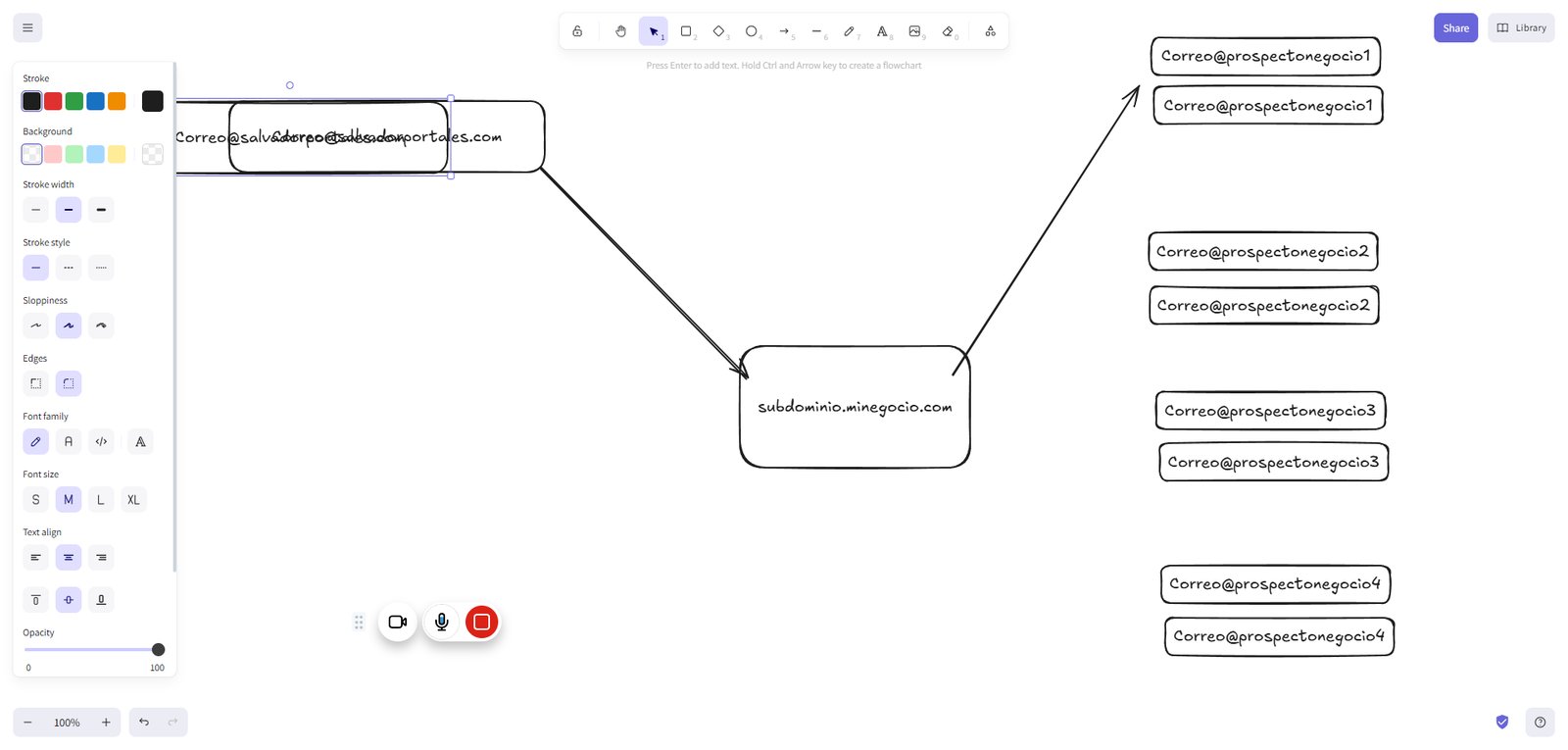The height and width of the screenshot is (750, 1568).
Task: Set sloppiness to Architect
Action: [x=36, y=325]
